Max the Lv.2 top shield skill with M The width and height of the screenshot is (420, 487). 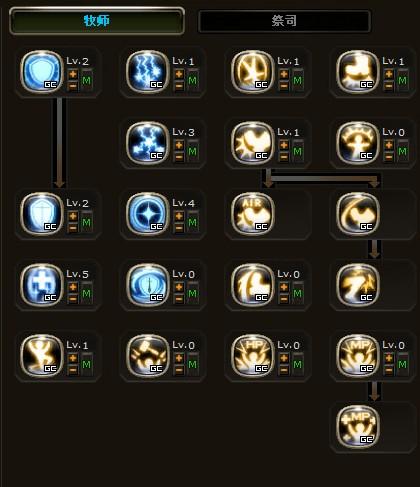coord(87,80)
